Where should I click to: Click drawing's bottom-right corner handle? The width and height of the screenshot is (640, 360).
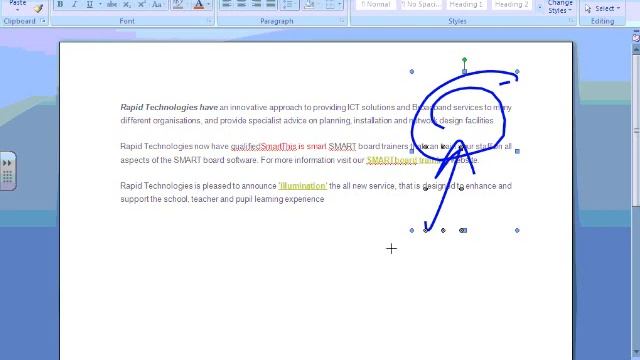tap(517, 230)
